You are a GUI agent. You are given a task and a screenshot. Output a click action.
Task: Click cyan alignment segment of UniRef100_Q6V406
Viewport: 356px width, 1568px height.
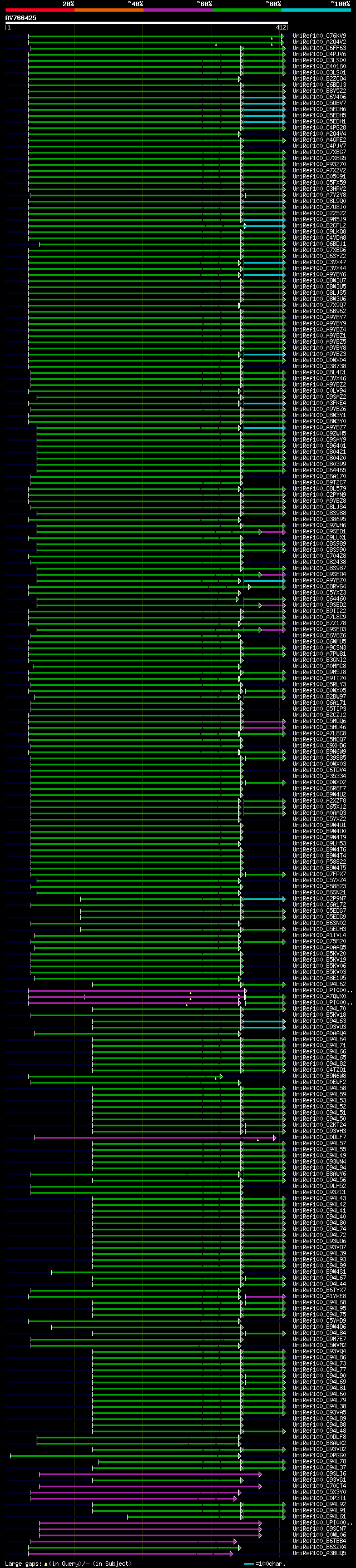click(x=264, y=97)
